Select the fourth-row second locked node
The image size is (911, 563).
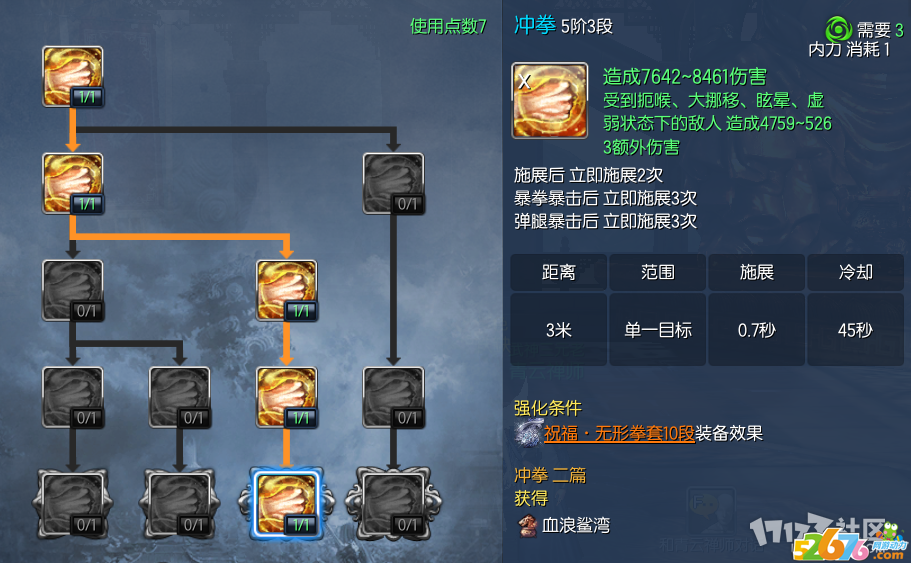coord(180,397)
